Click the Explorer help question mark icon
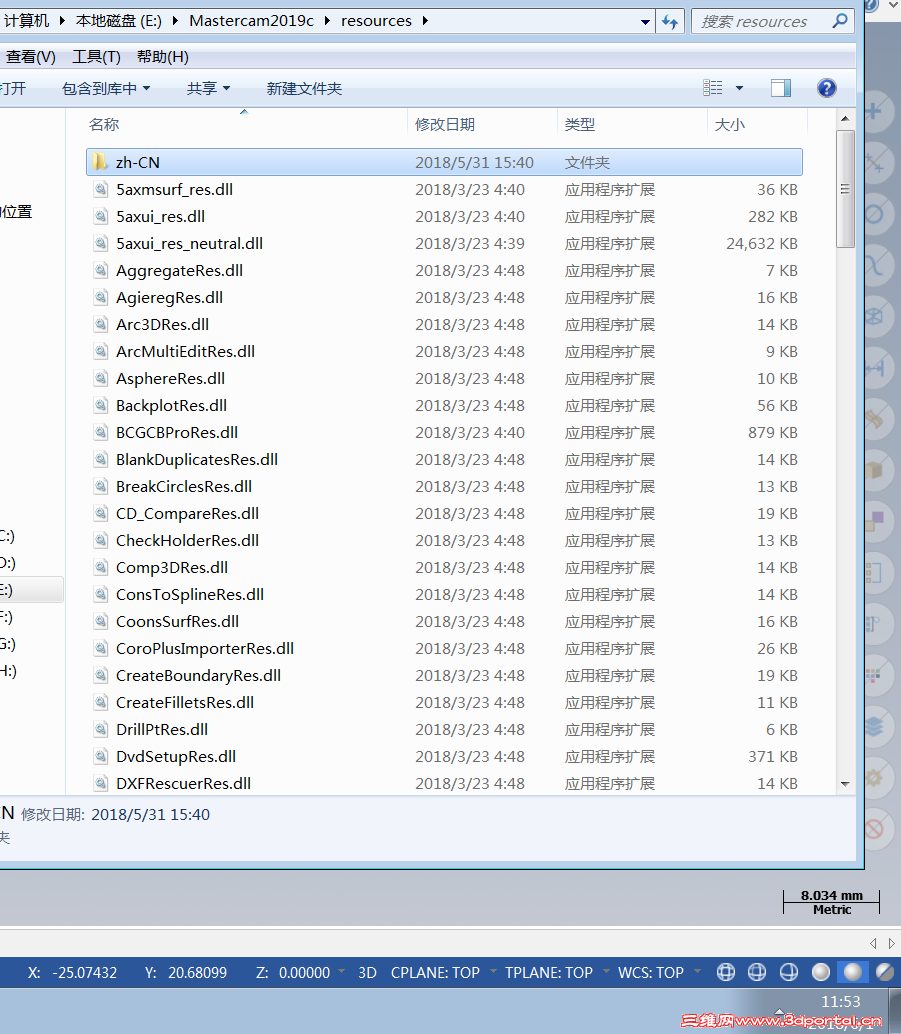 tap(826, 88)
